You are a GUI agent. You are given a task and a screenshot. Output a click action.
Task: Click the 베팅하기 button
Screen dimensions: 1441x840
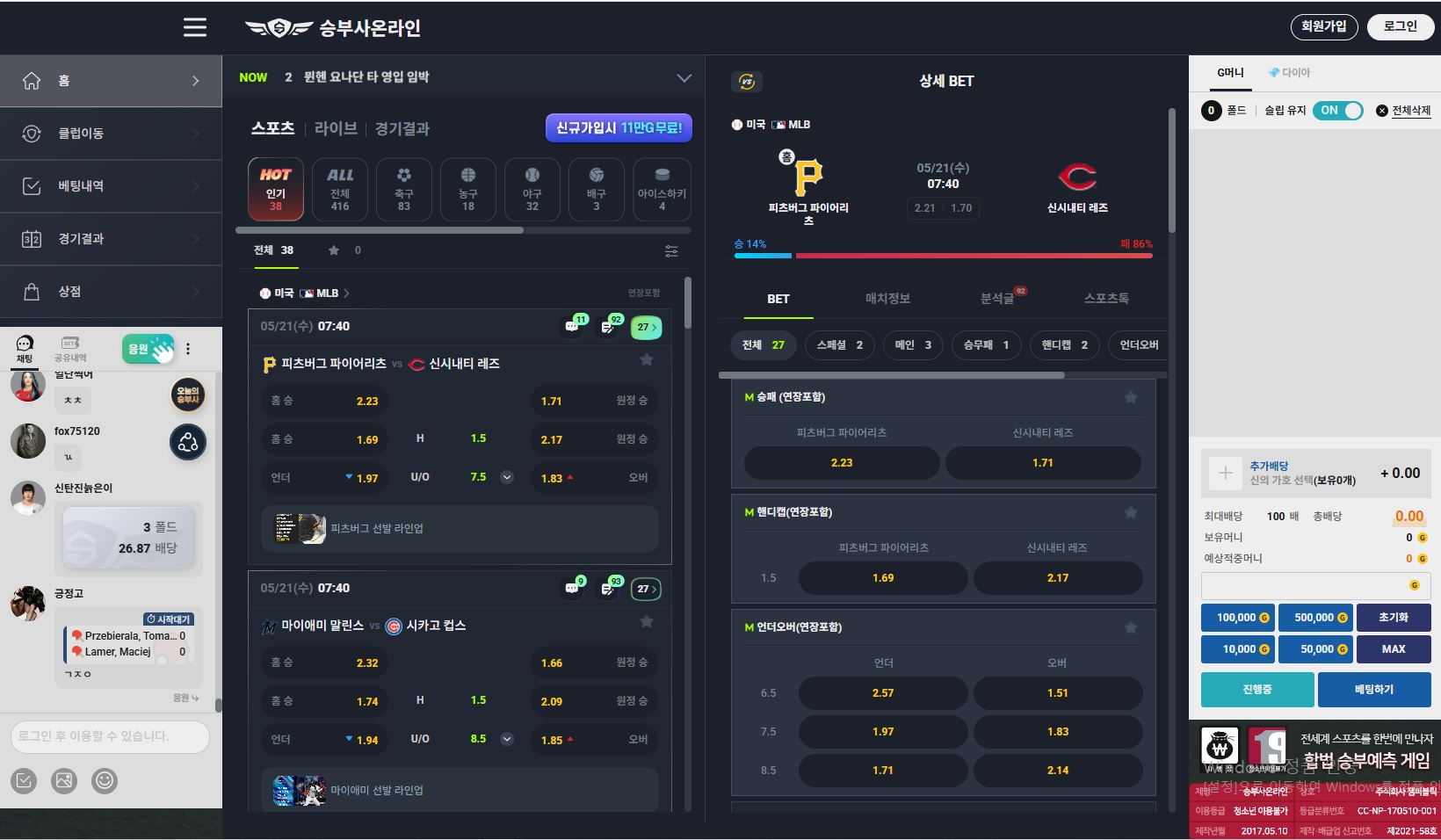tap(1374, 690)
